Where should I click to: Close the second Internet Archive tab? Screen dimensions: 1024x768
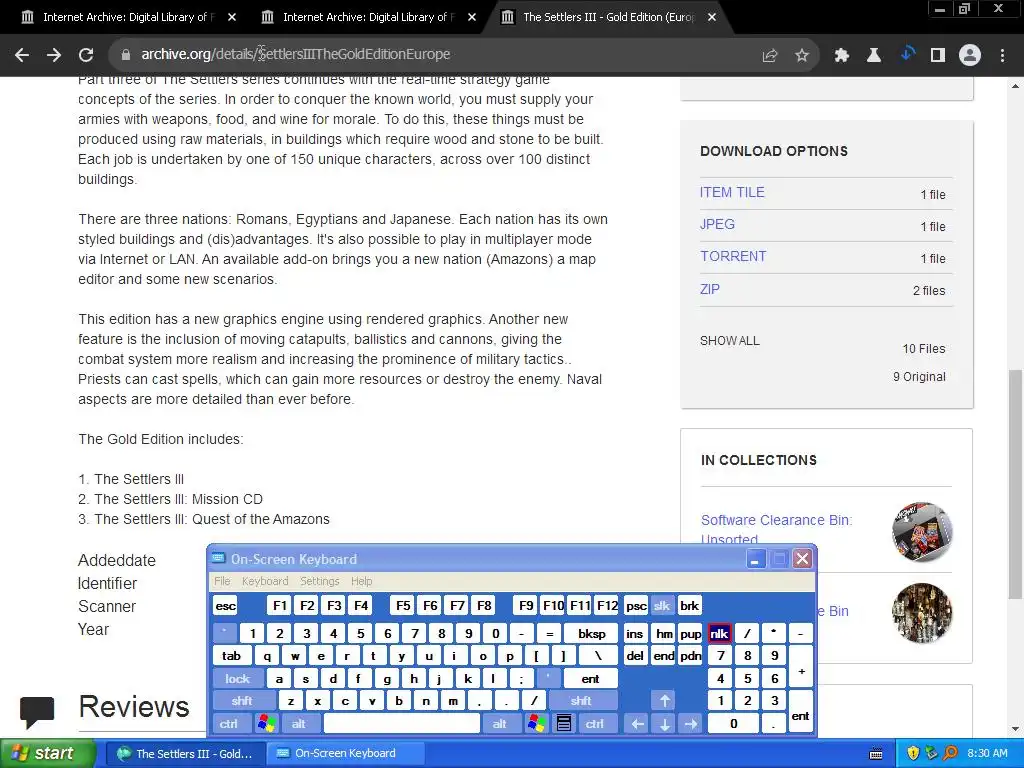[x=472, y=17]
